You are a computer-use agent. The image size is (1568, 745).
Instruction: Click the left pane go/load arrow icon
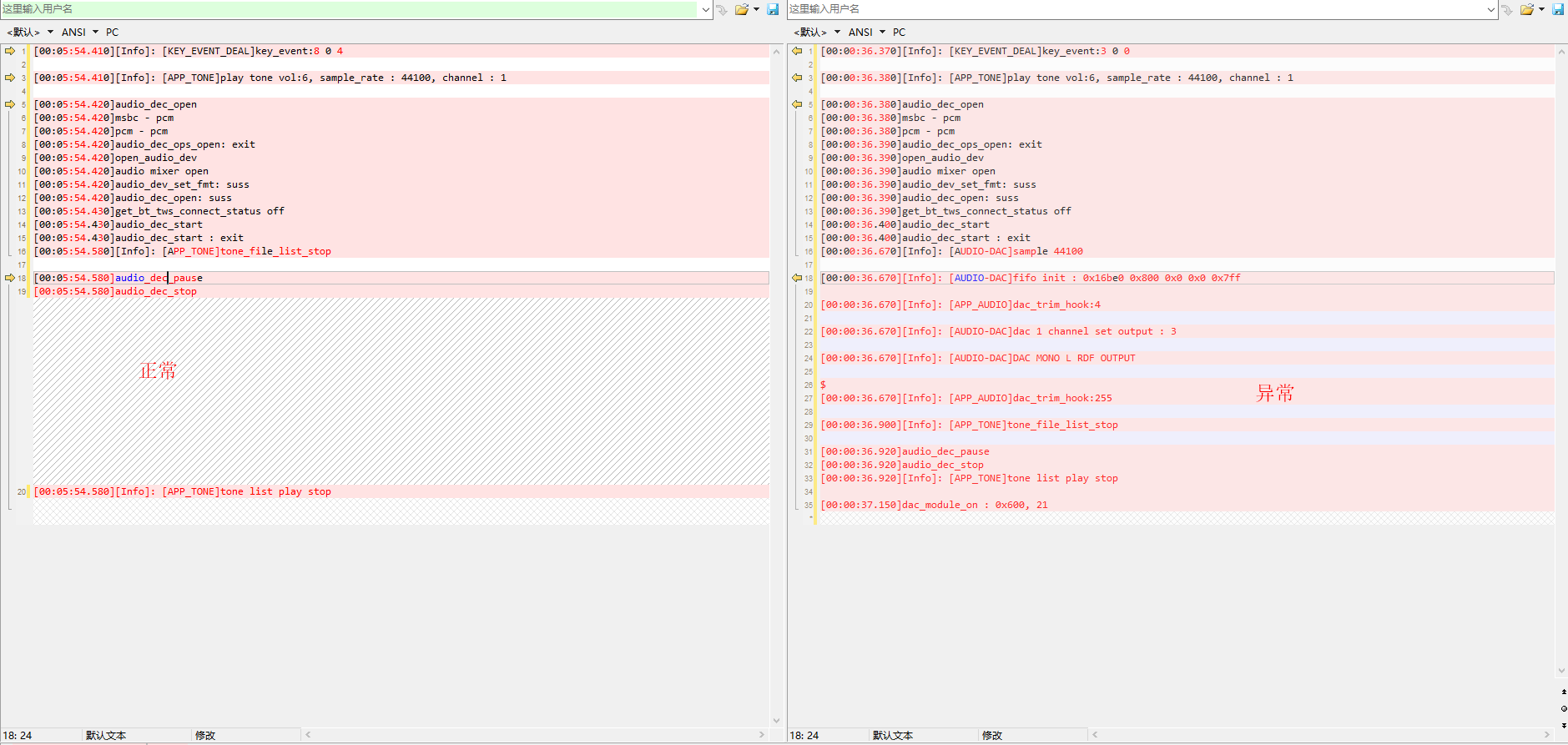722,10
